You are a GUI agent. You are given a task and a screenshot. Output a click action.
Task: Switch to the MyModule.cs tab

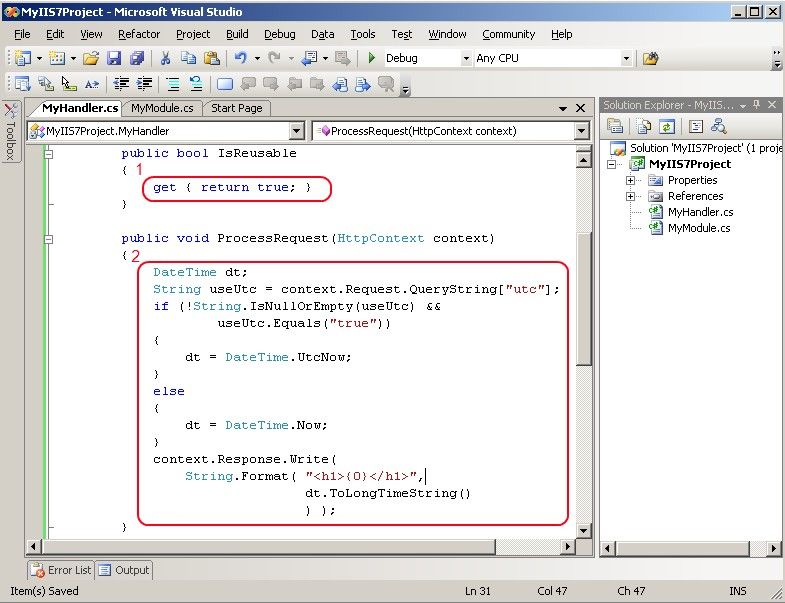click(162, 108)
